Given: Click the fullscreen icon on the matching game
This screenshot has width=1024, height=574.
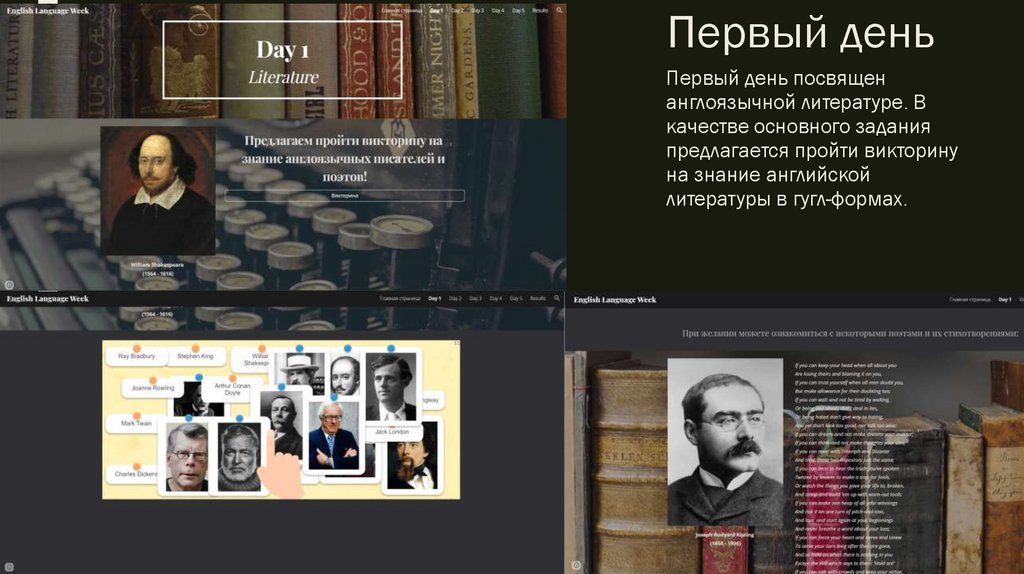Looking at the screenshot, I should [x=456, y=343].
